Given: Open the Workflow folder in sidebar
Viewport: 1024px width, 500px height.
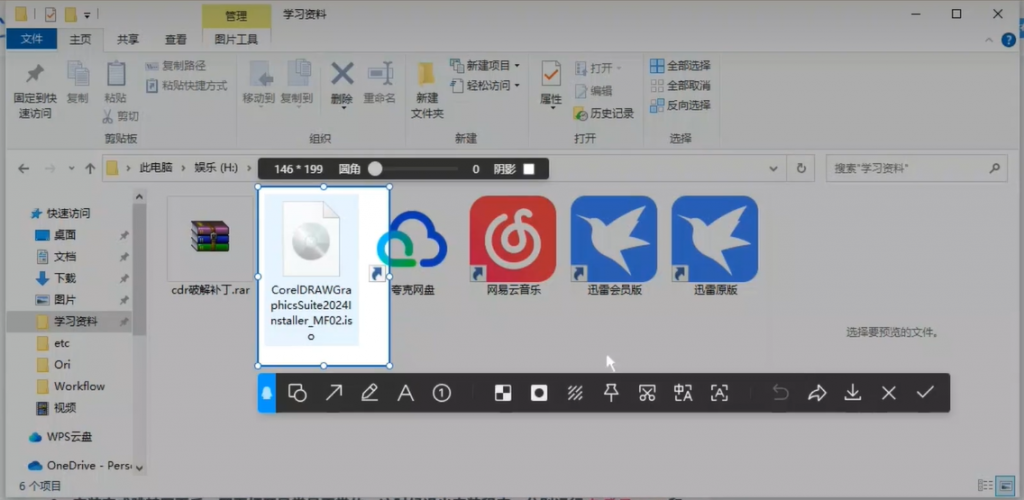Looking at the screenshot, I should (79, 386).
